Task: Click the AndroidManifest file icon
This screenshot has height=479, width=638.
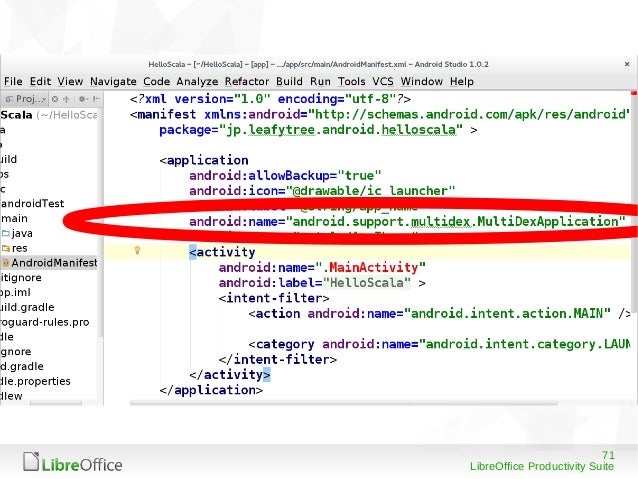Action: [6, 263]
